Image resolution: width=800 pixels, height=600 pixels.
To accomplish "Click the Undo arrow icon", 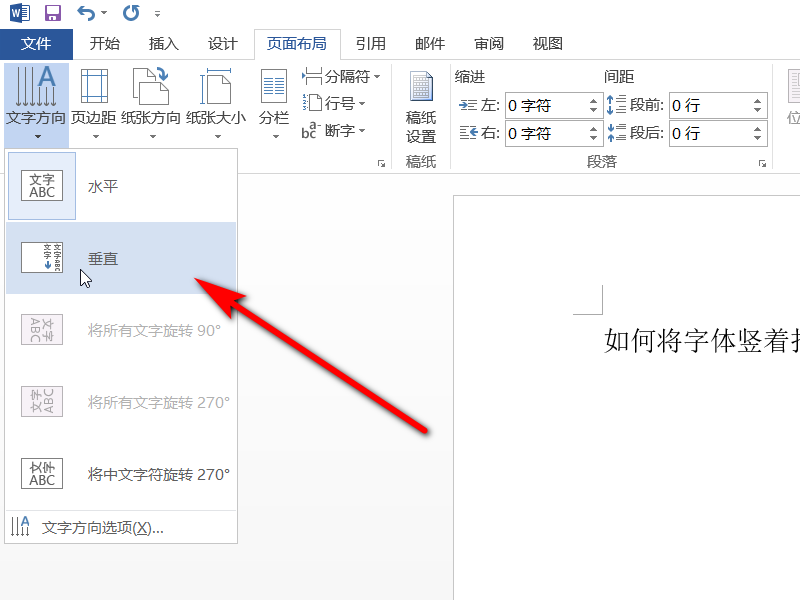I will pyautogui.click(x=86, y=13).
